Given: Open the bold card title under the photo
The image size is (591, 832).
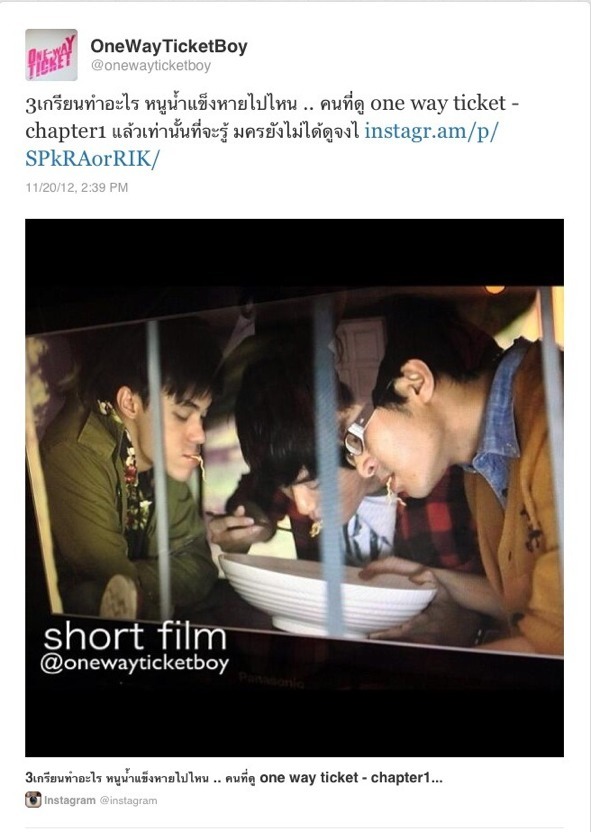Looking at the screenshot, I should point(234,778).
